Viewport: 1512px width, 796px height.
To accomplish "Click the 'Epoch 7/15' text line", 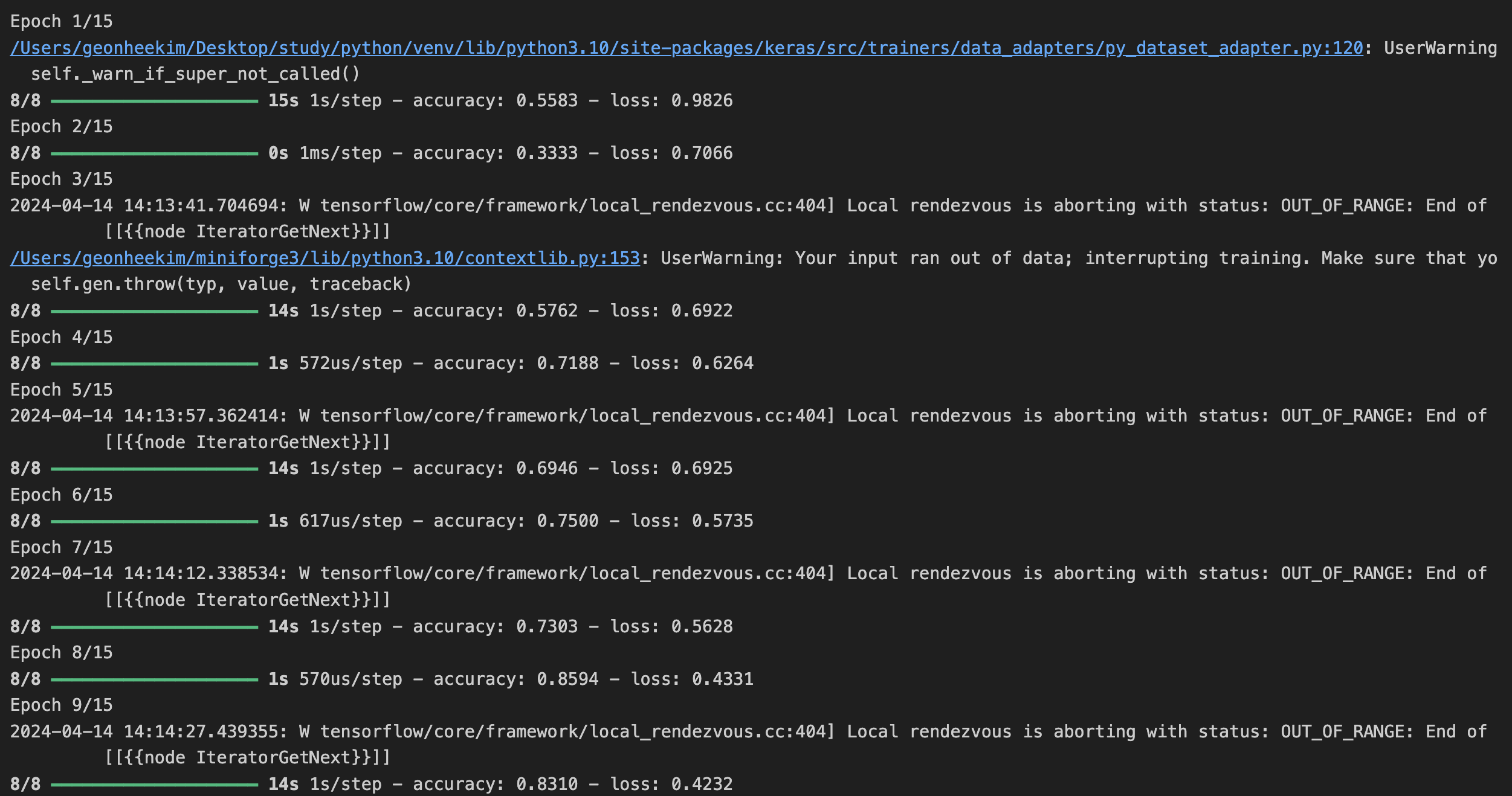I will 61,547.
